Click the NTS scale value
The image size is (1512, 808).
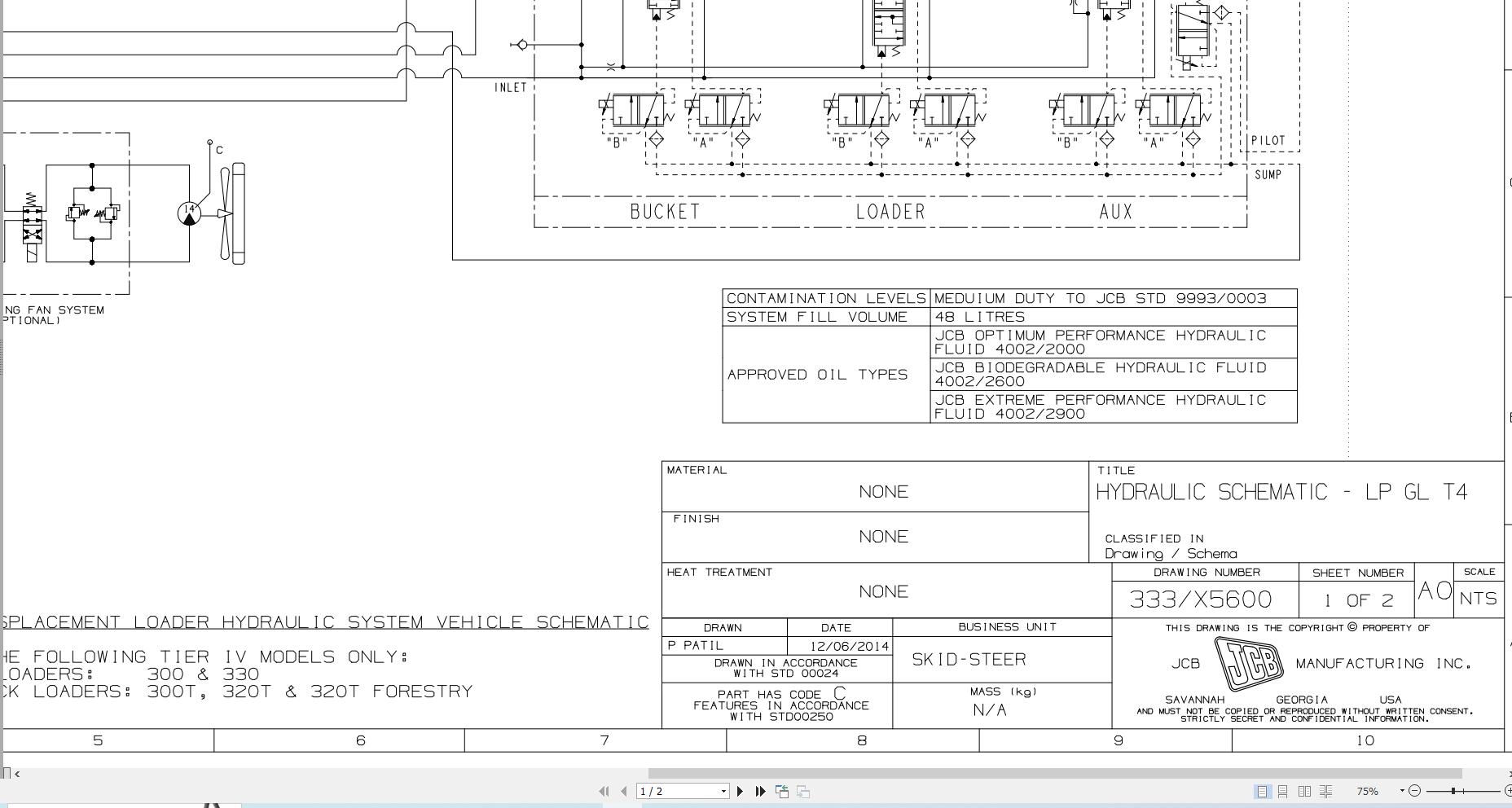click(x=1478, y=599)
